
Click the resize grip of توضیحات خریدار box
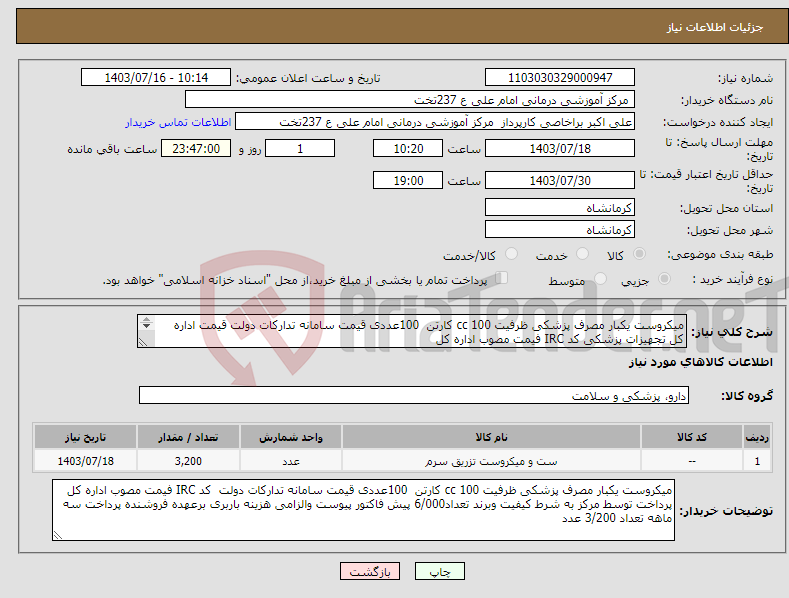pyautogui.click(x=58, y=535)
